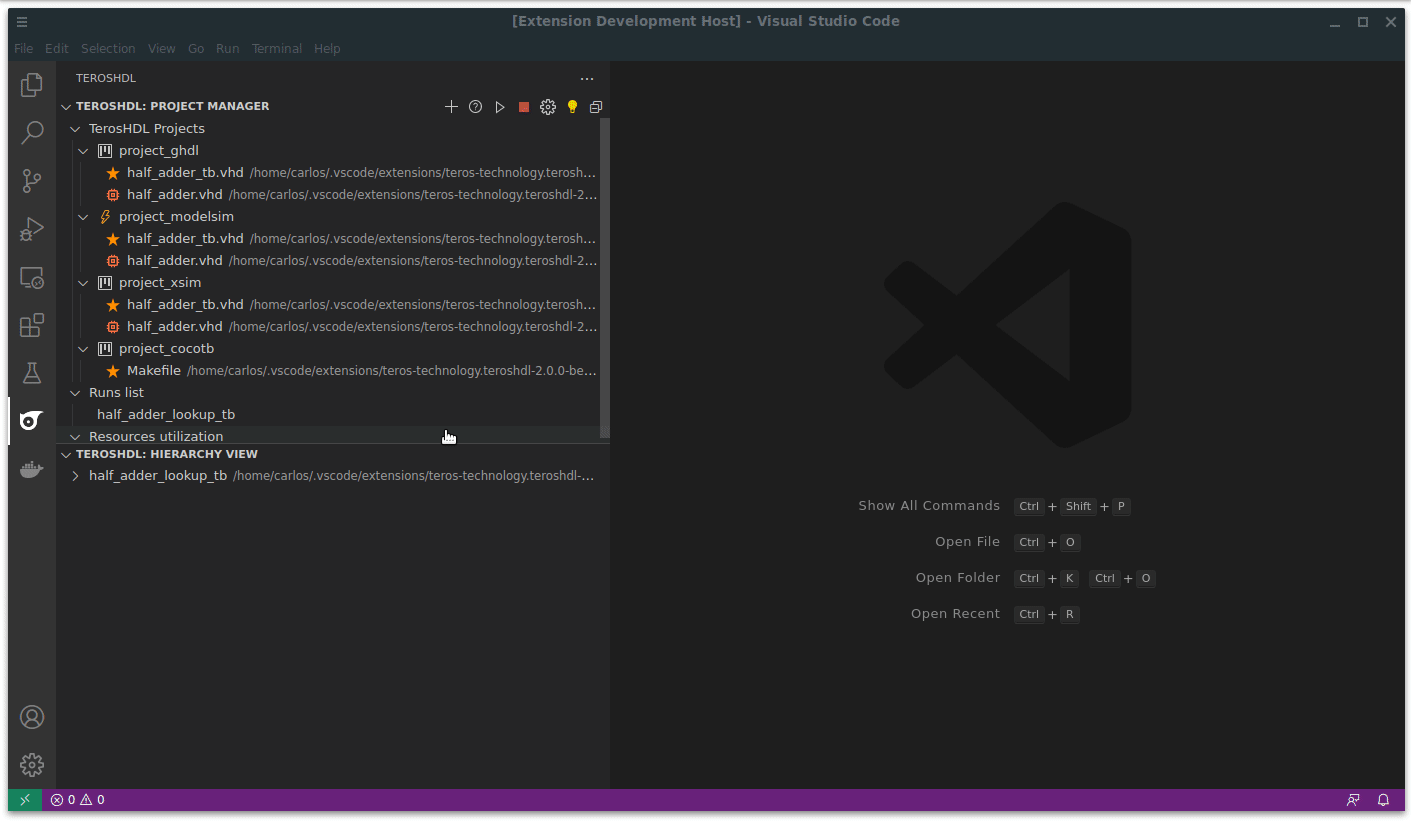
Task: Collapse the project_xsim node
Action: pyautogui.click(x=84, y=283)
